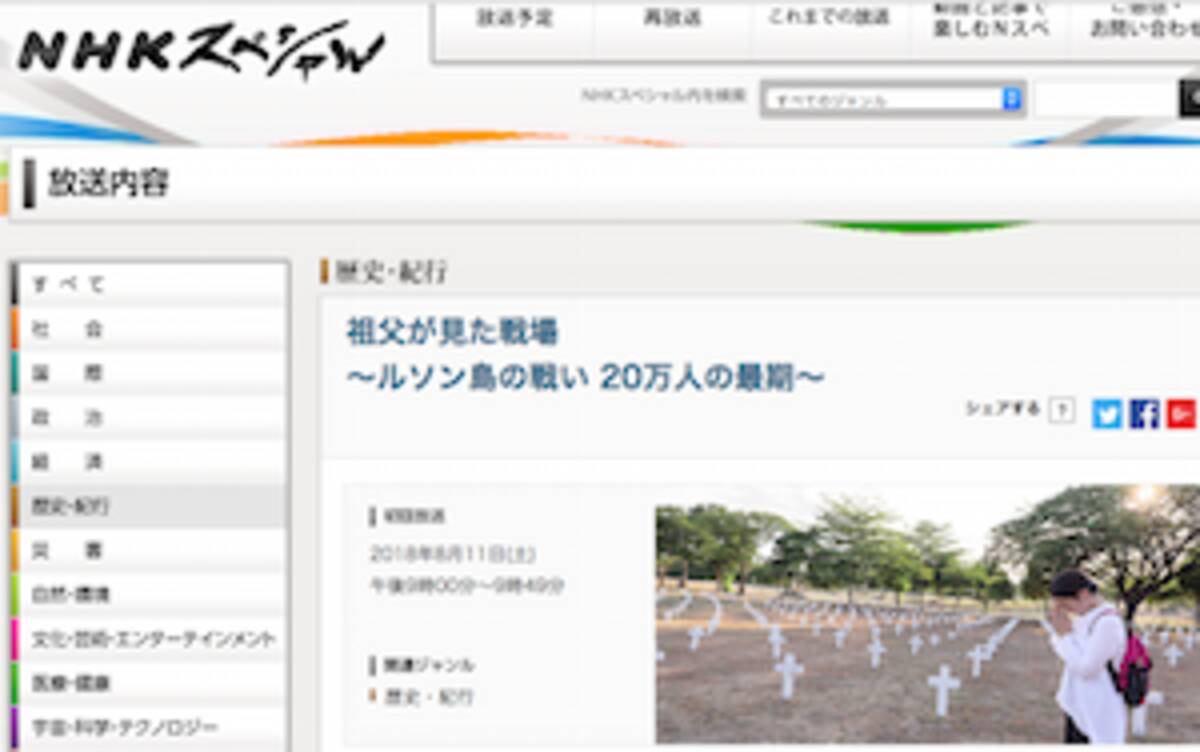Share via the red Google+ icon
The width and height of the screenshot is (1200, 752).
1181,413
